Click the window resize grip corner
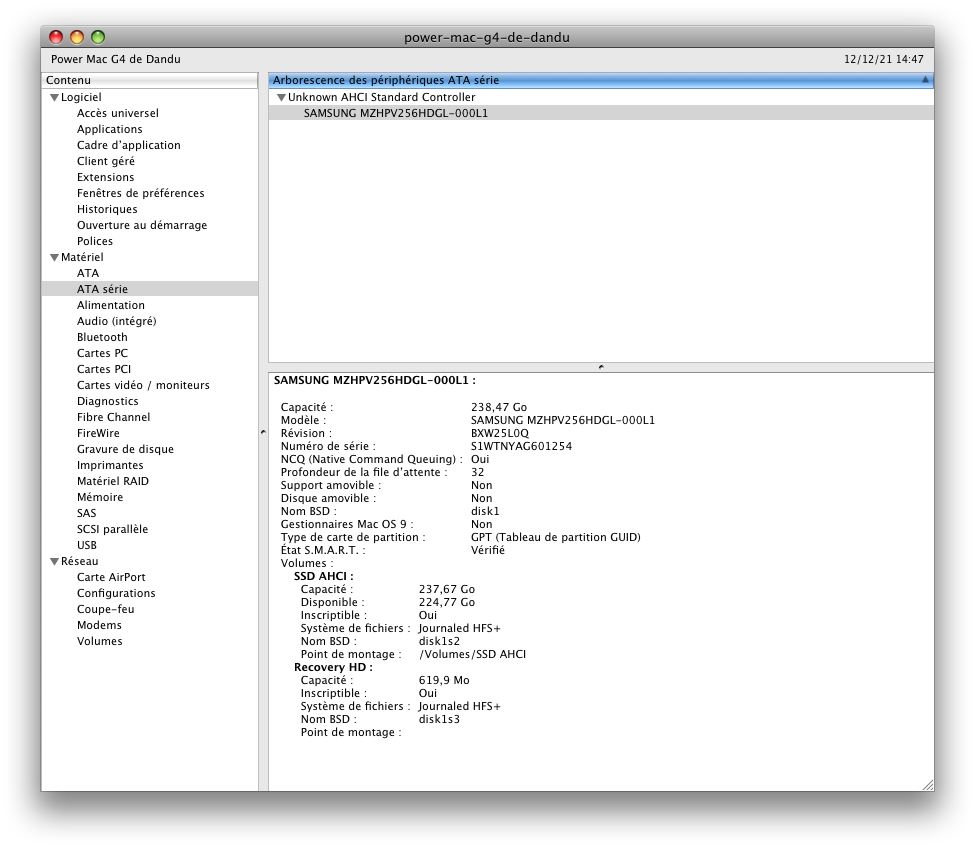Screen dimensions: 975x847 [x=926, y=784]
